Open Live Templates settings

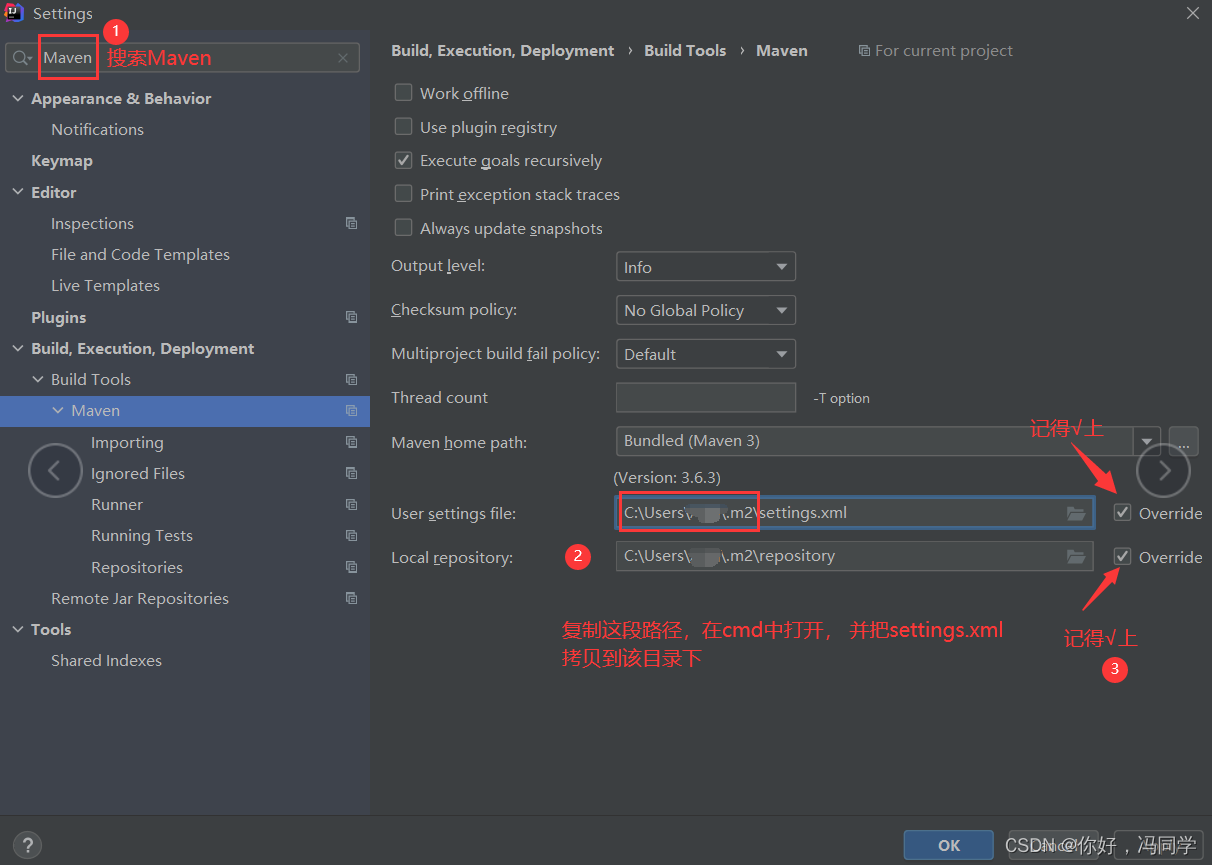[x=105, y=285]
